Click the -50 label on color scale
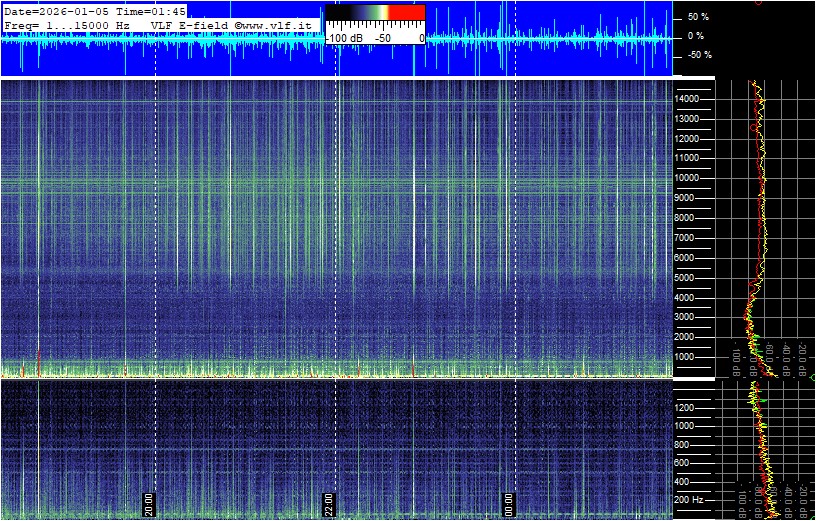This screenshot has width=816, height=521. (x=382, y=37)
